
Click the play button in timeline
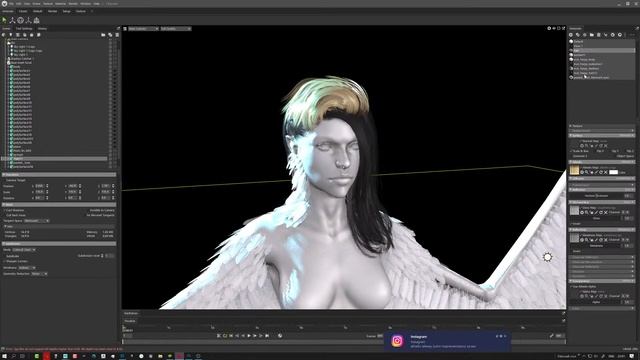pos(249,336)
